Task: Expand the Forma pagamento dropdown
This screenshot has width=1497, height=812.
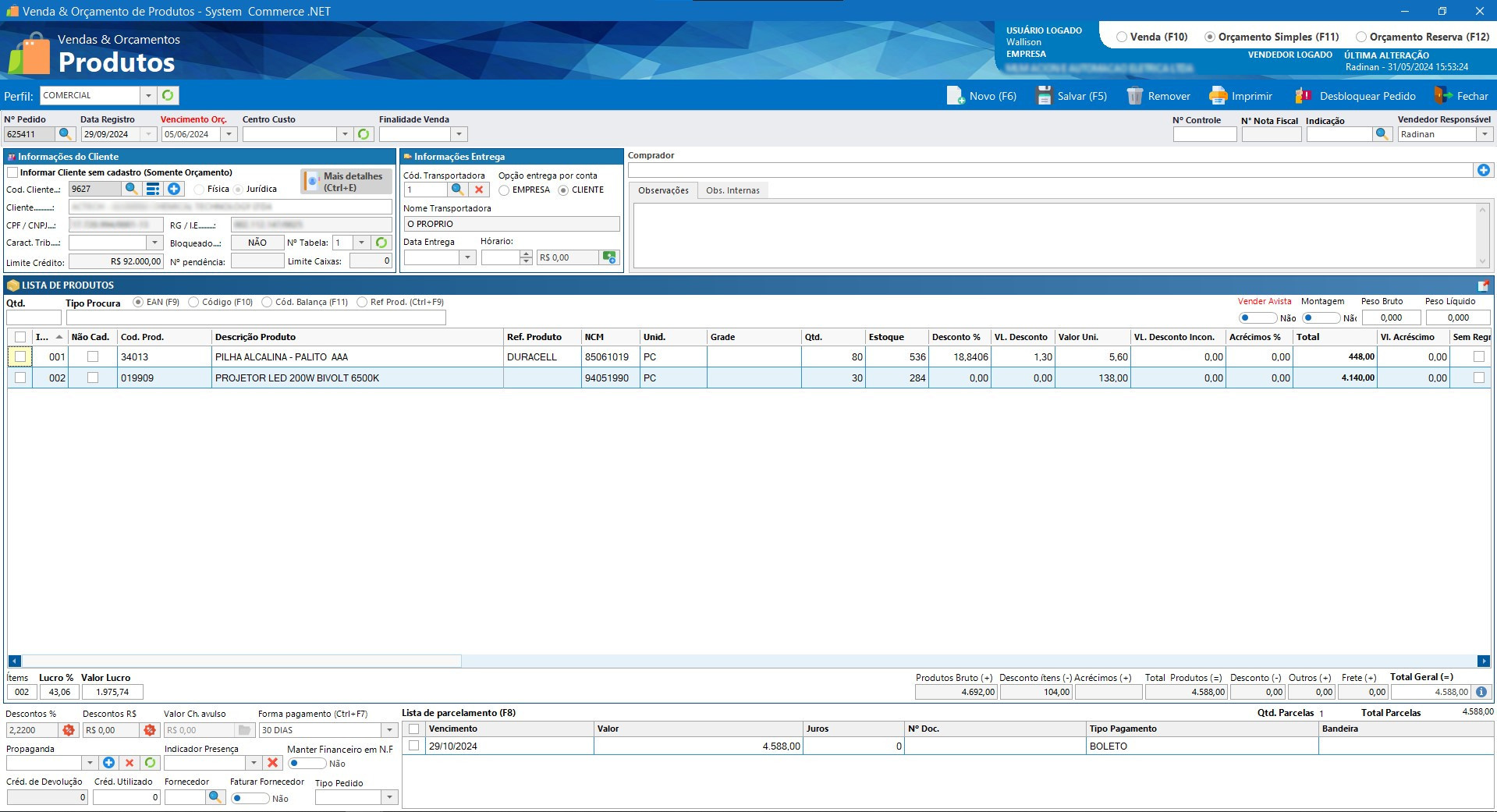Action: (389, 730)
